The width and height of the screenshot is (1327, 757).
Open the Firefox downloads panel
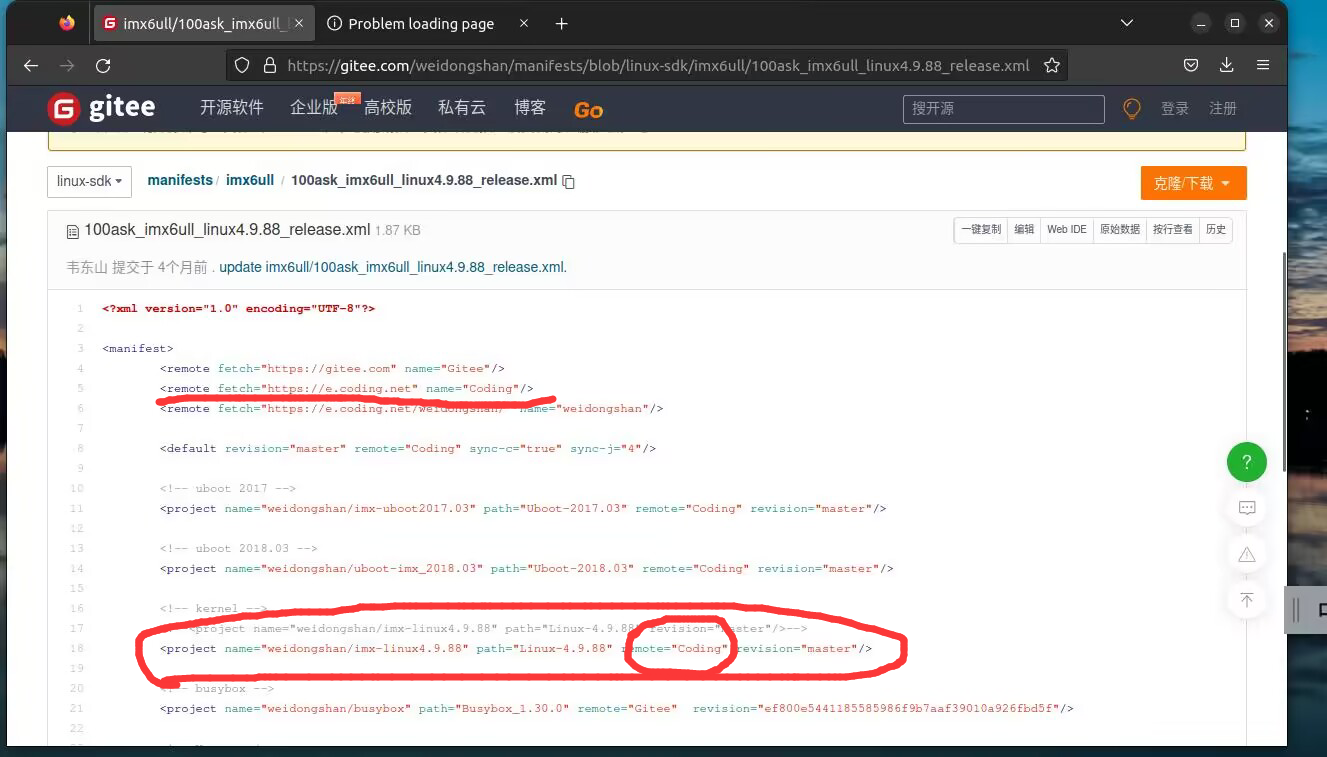(1227, 66)
